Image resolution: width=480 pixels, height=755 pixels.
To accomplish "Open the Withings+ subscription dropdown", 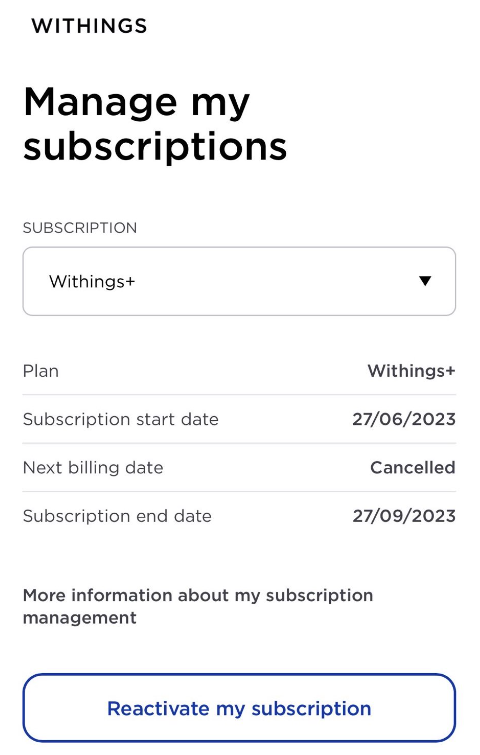I will tap(239, 281).
